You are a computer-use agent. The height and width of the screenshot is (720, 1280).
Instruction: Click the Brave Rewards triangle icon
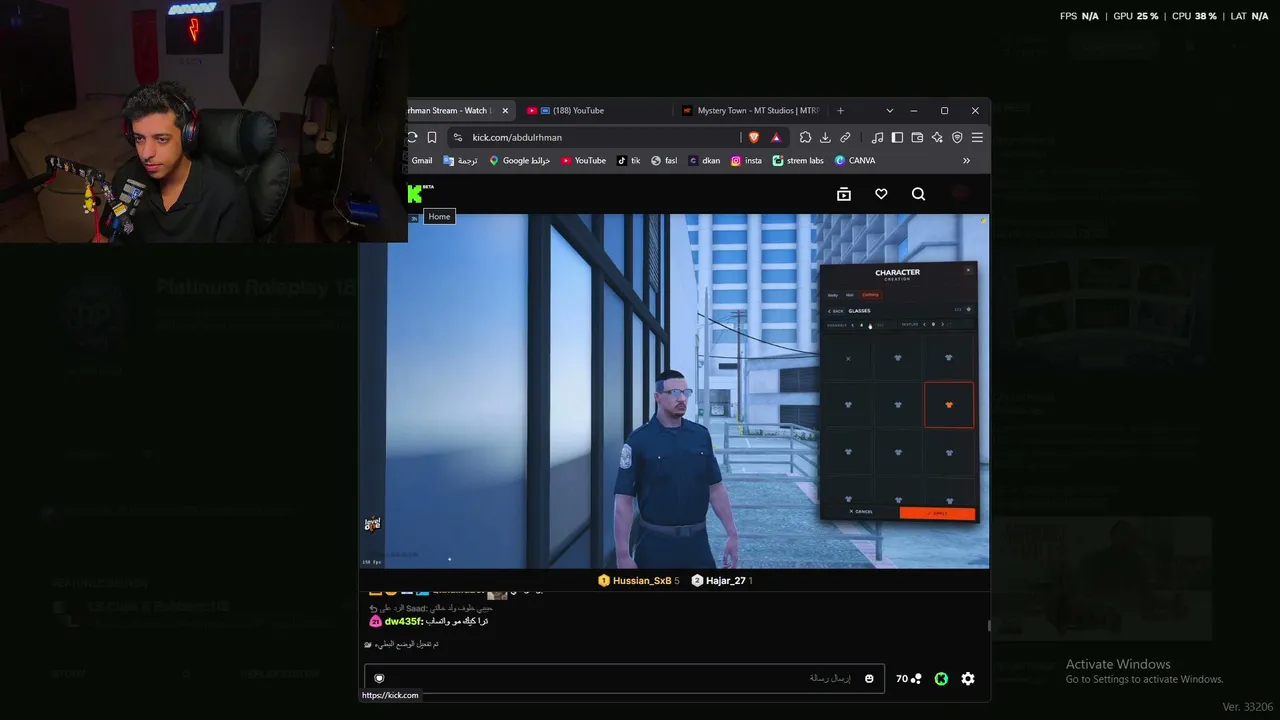pos(776,137)
